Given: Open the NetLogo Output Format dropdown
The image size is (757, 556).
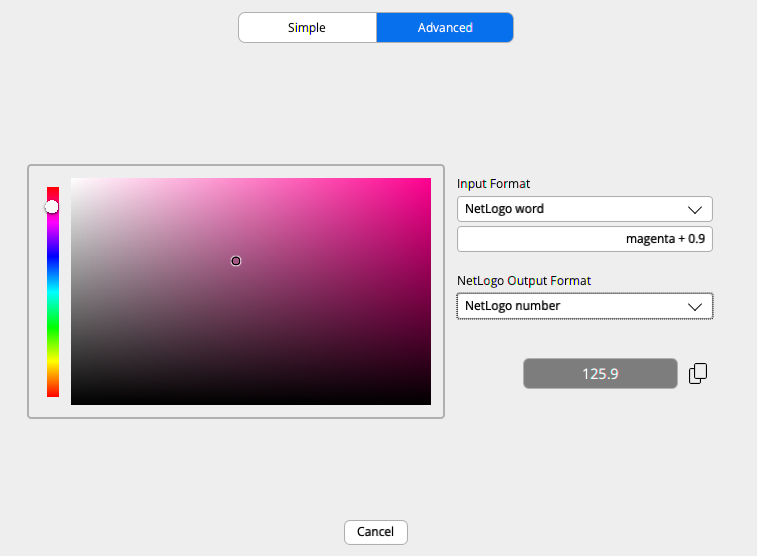Looking at the screenshot, I should pos(584,306).
